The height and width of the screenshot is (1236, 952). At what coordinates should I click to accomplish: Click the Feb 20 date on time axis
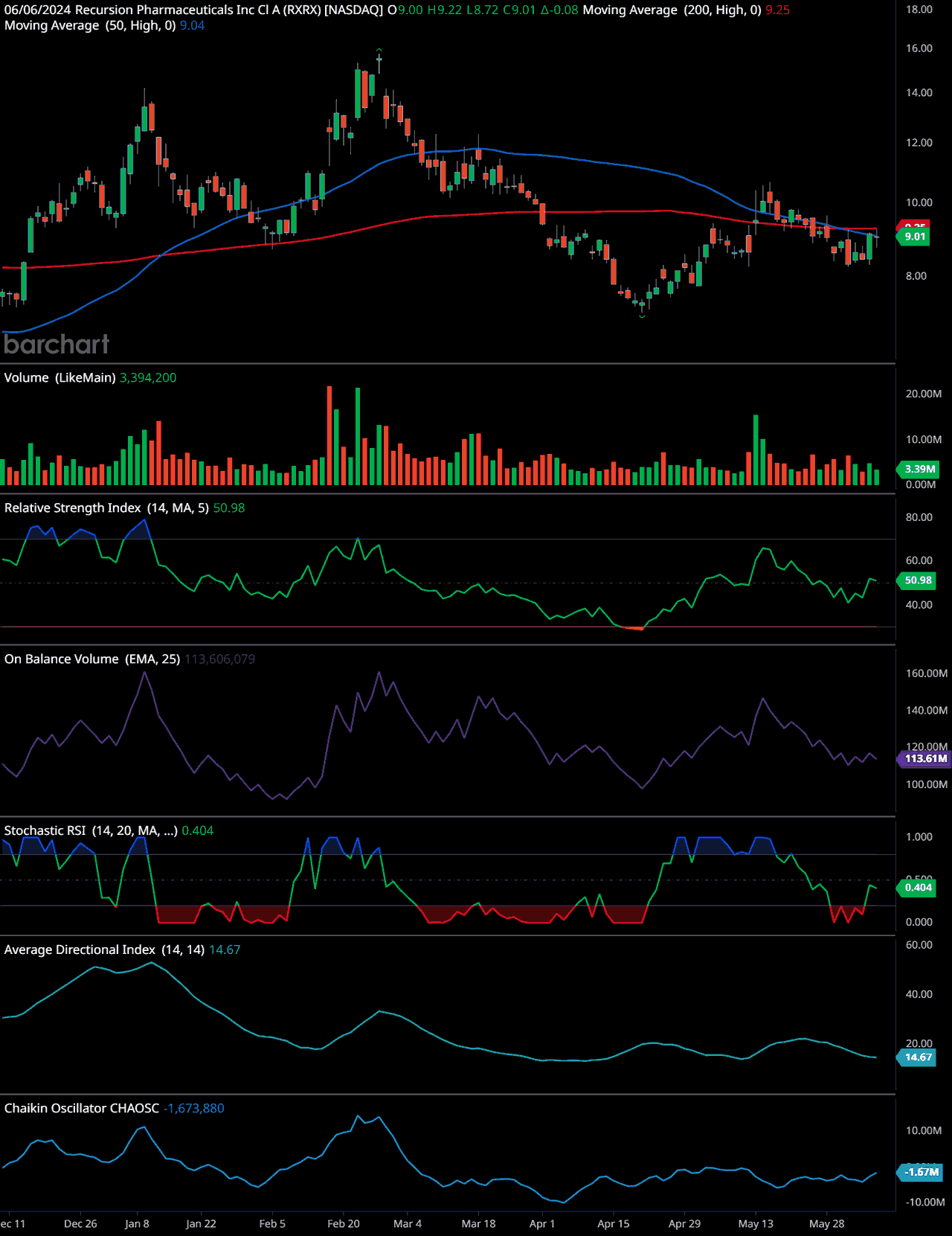tap(344, 1223)
